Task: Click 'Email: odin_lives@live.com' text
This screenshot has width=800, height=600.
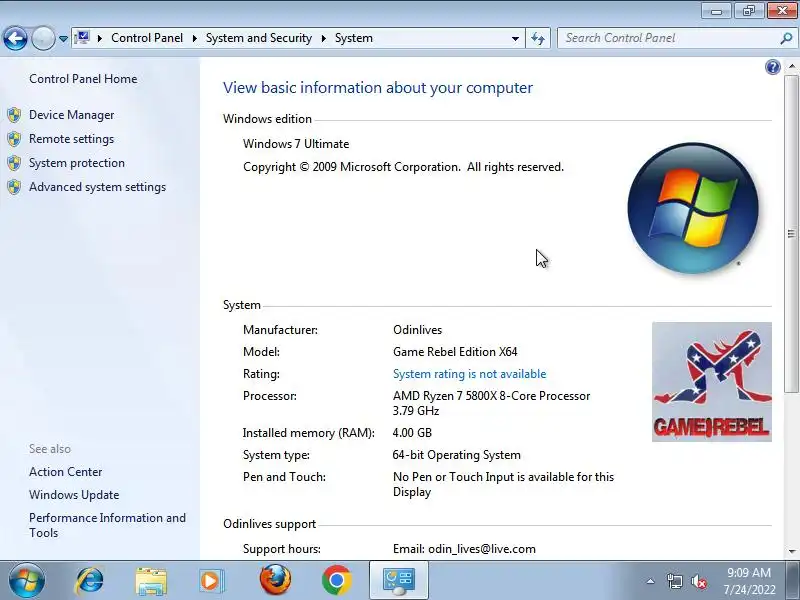Action: [x=464, y=549]
